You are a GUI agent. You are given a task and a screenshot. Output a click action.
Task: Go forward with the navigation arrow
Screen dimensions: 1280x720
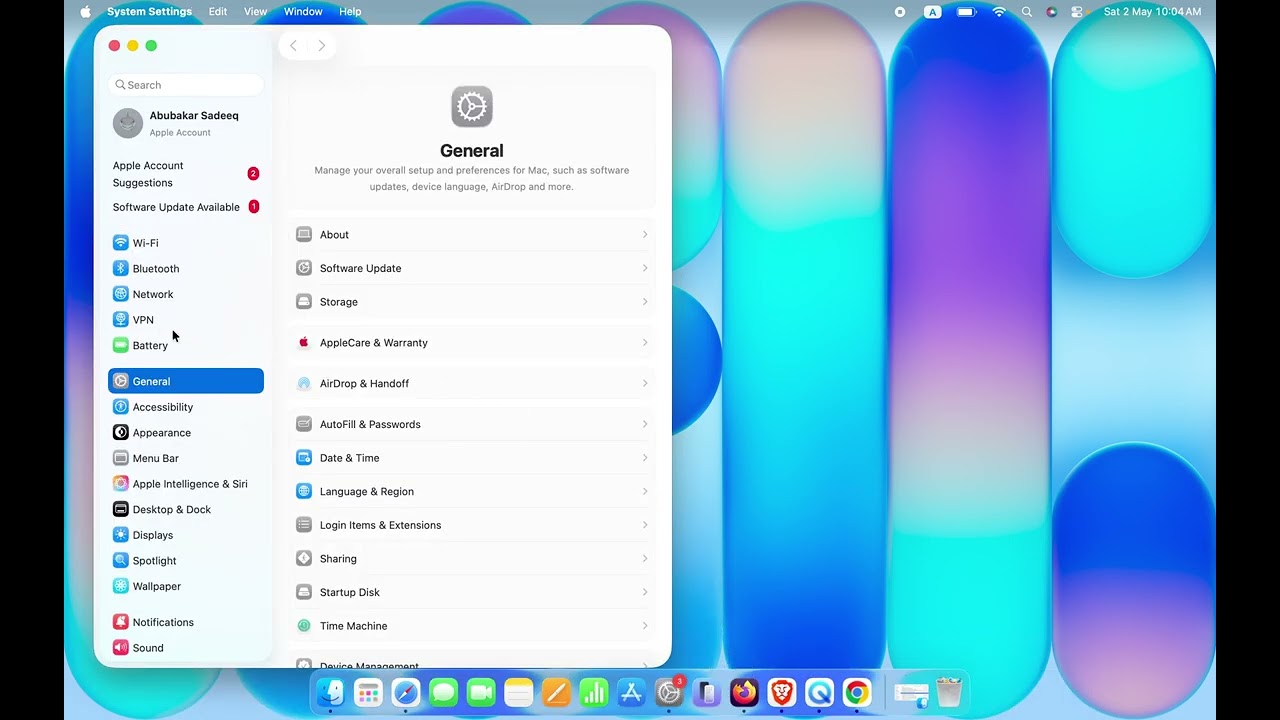click(x=321, y=45)
